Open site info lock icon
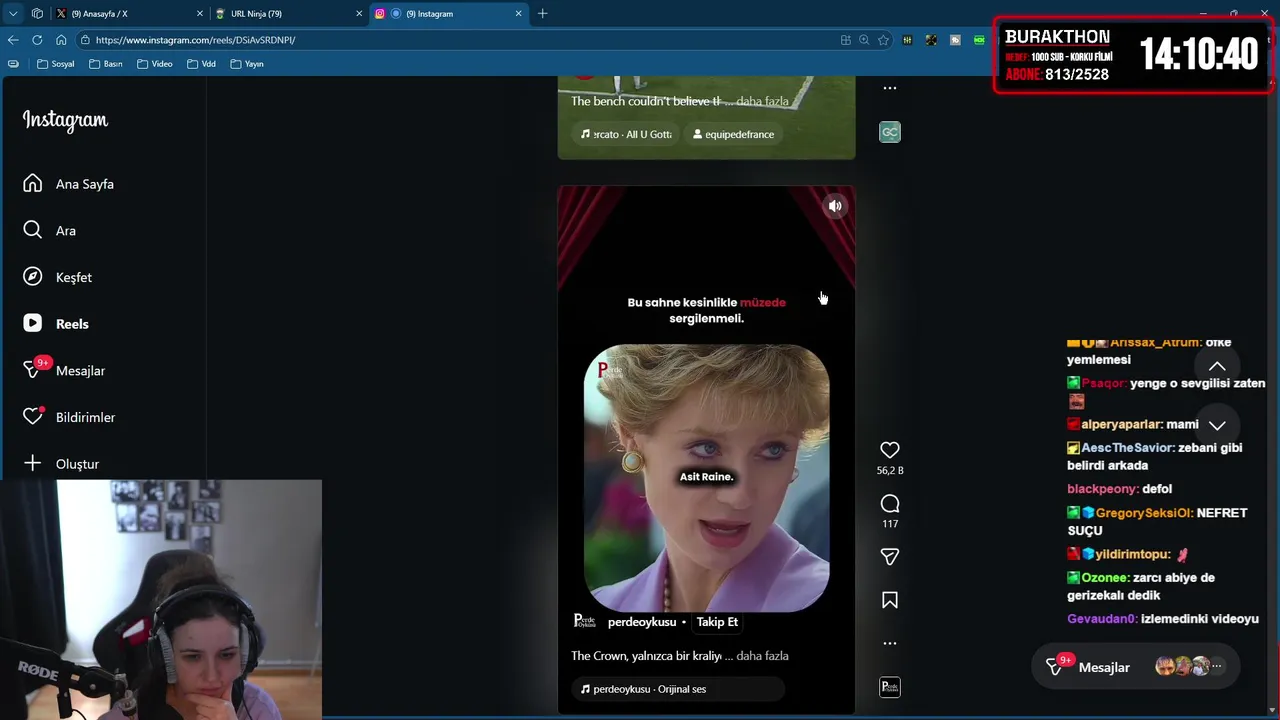Image resolution: width=1280 pixels, height=720 pixels. tap(86, 40)
